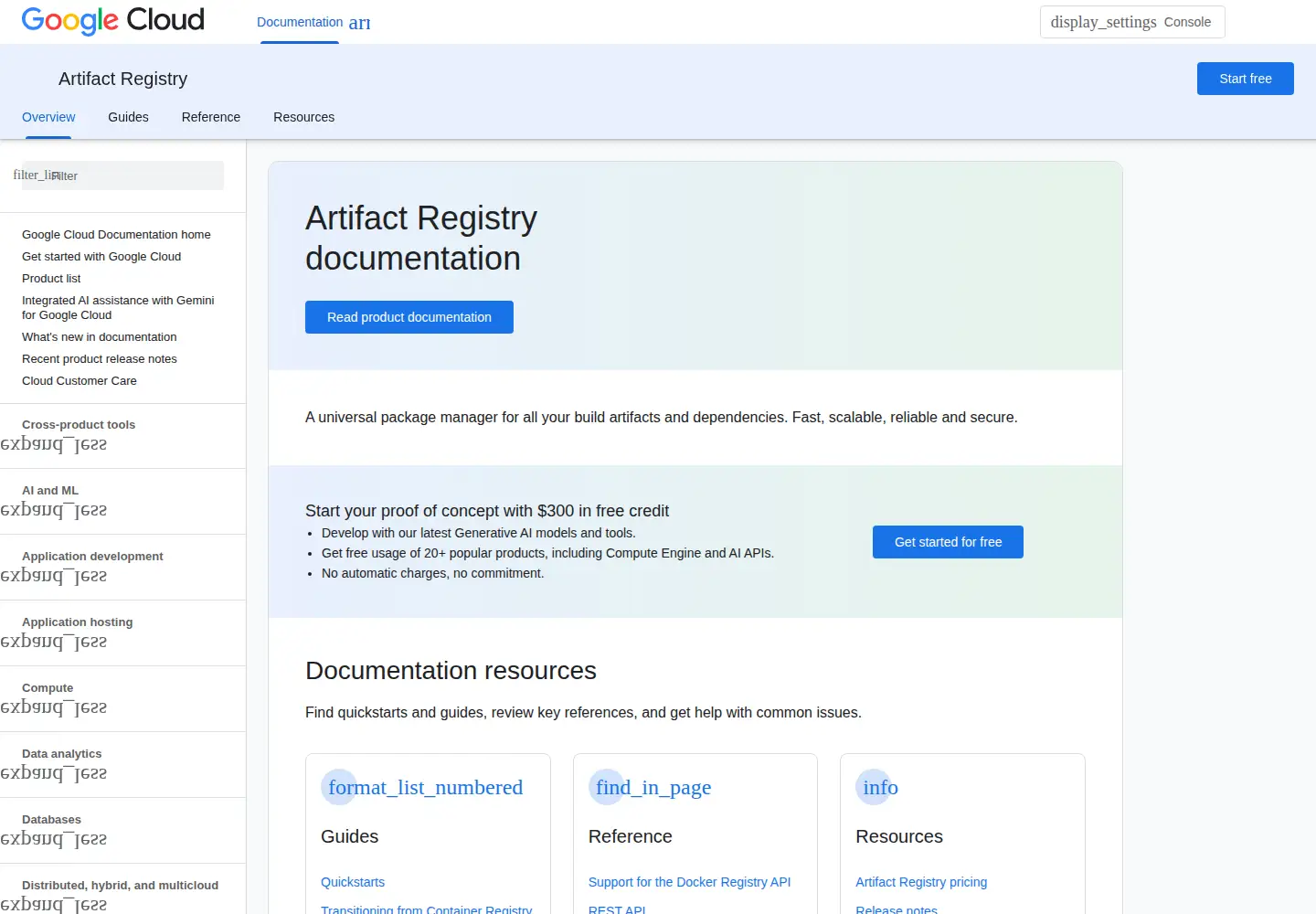This screenshot has width=1316, height=914.
Task: Open the Artifact Registry pricing link
Action: tap(921, 882)
